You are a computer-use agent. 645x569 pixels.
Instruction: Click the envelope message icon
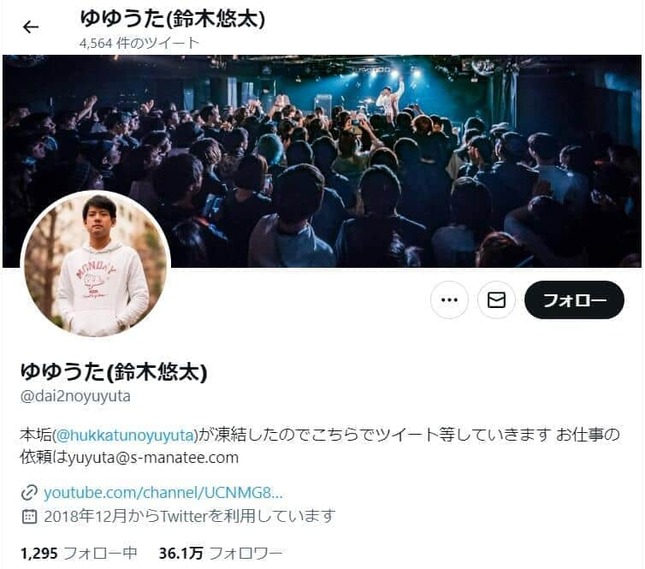point(496,300)
